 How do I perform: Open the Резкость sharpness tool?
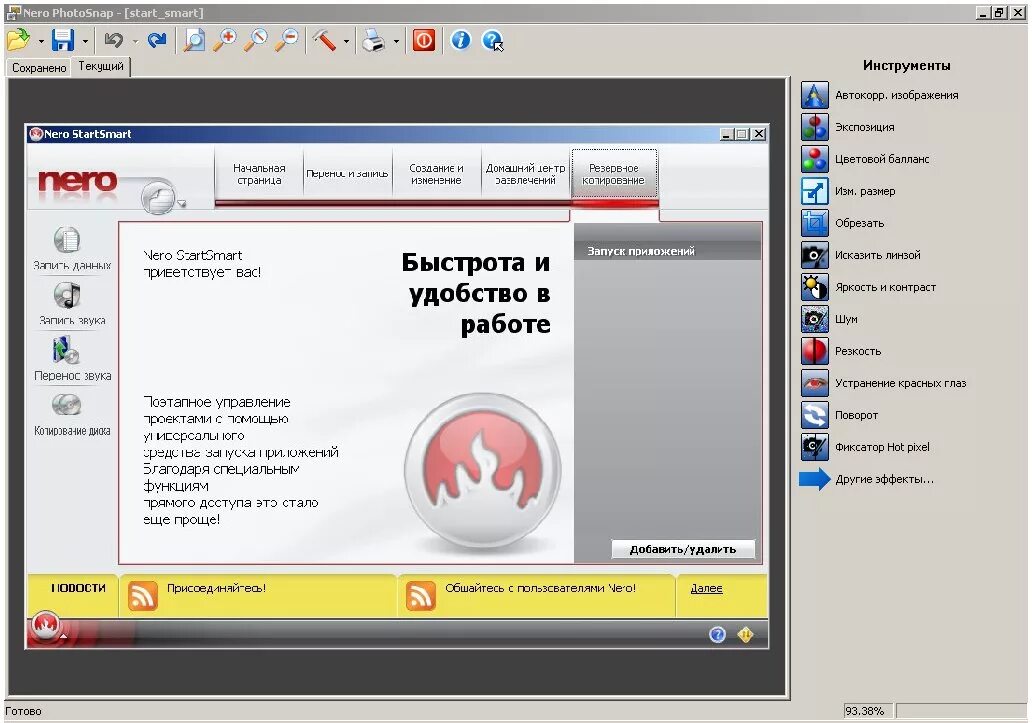841,351
